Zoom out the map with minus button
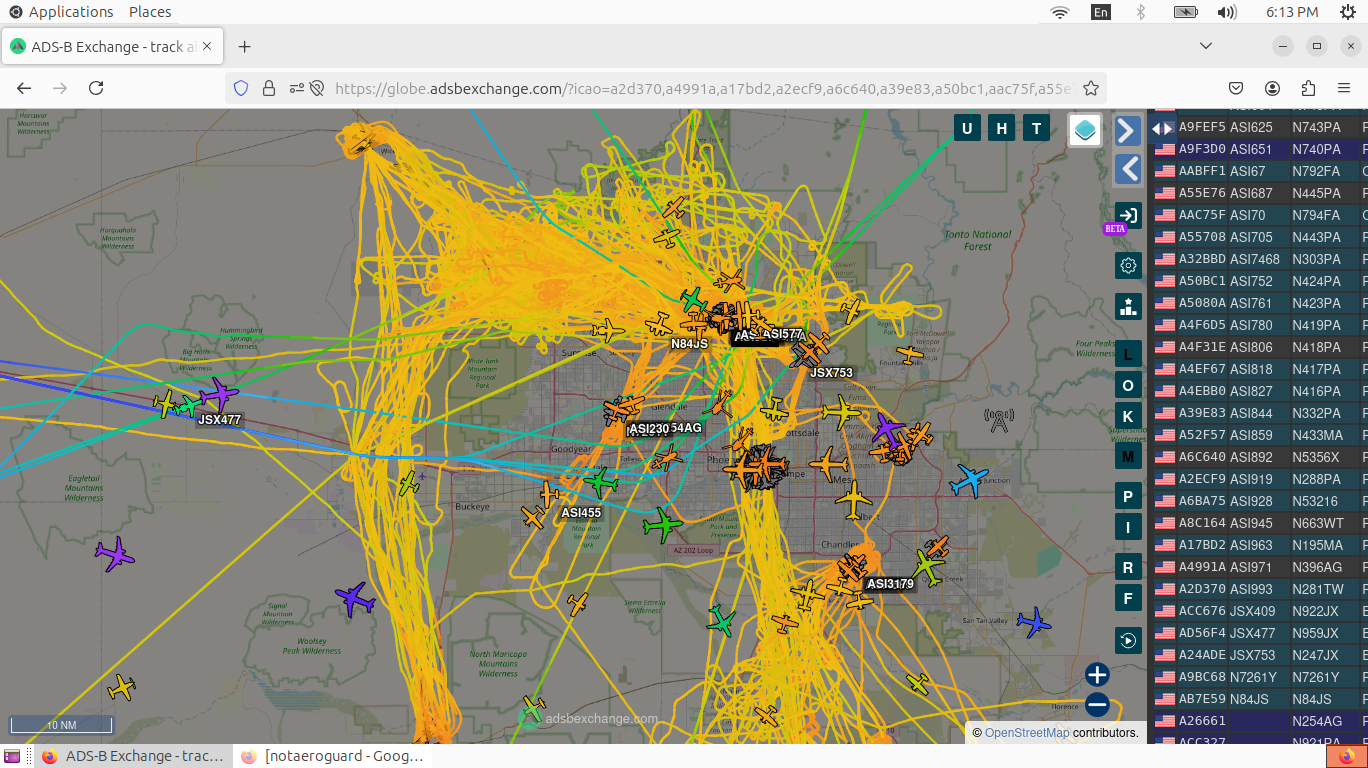Screen dimensions: 1368x768 click(x=1097, y=705)
